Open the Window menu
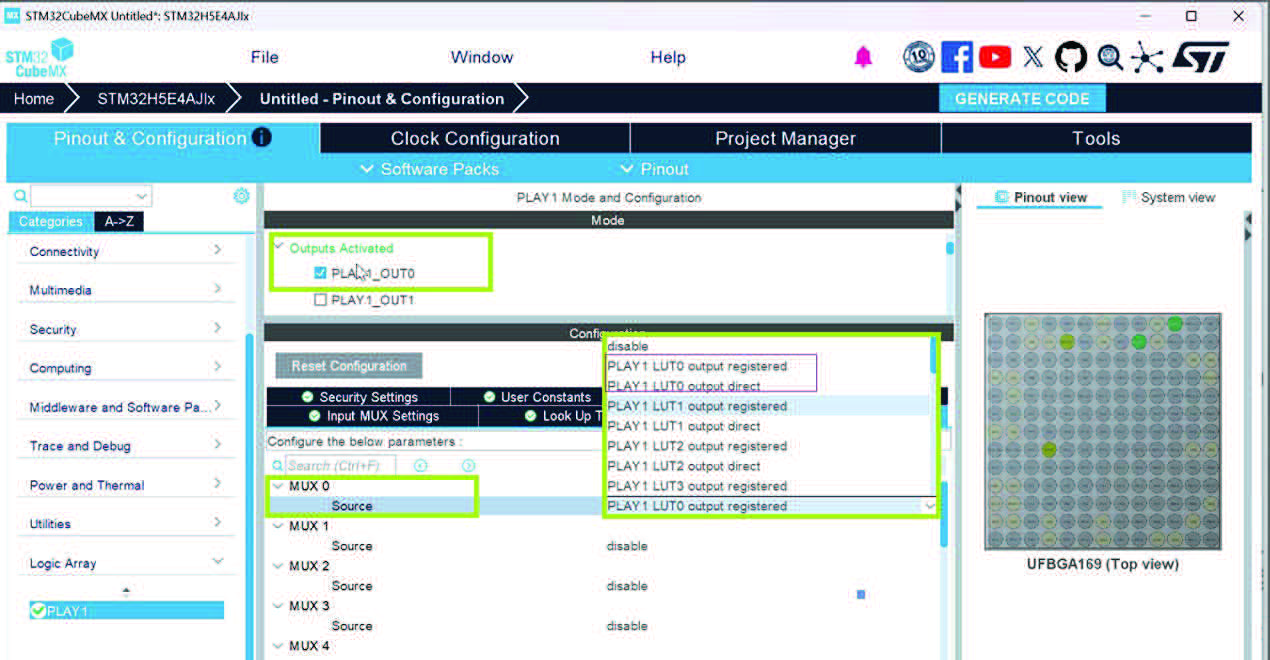This screenshot has width=1270, height=660. click(481, 57)
